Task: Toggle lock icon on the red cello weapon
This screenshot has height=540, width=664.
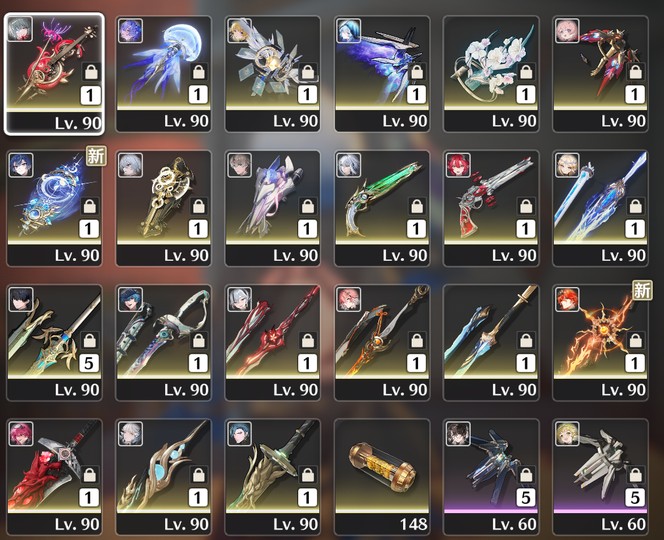Action: [x=91, y=72]
